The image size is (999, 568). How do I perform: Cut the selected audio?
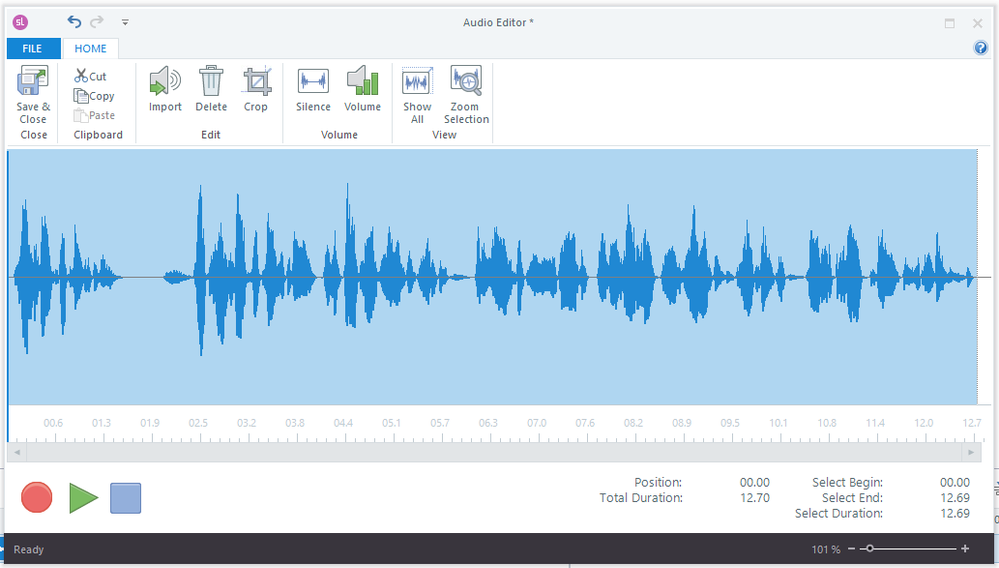pyautogui.click(x=90, y=76)
